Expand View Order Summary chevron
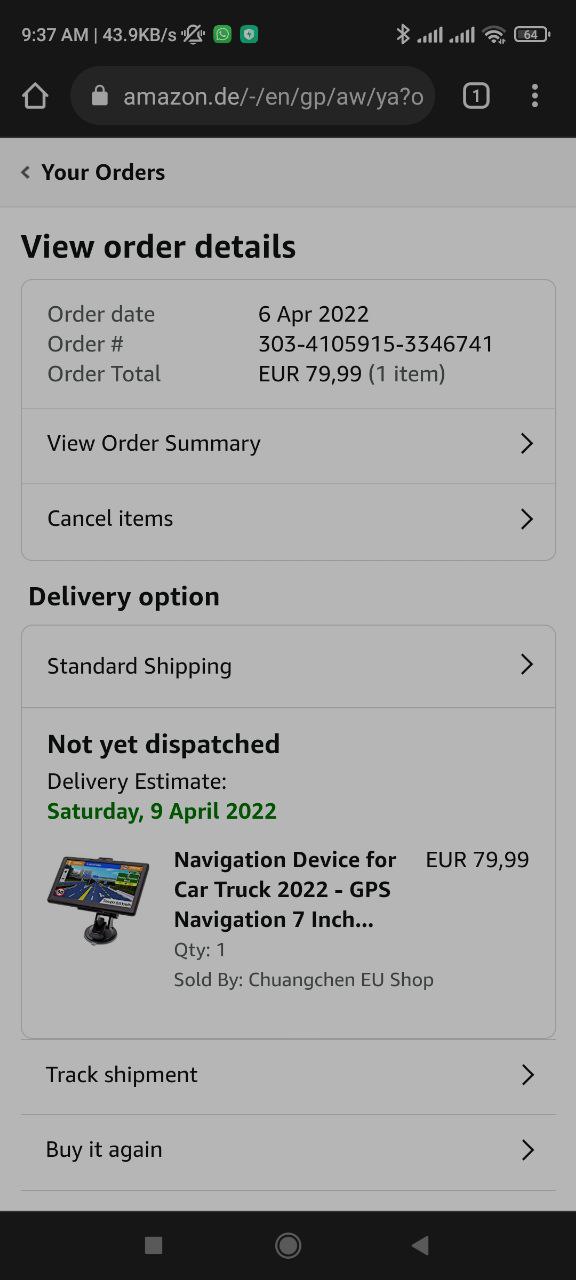 tap(527, 444)
